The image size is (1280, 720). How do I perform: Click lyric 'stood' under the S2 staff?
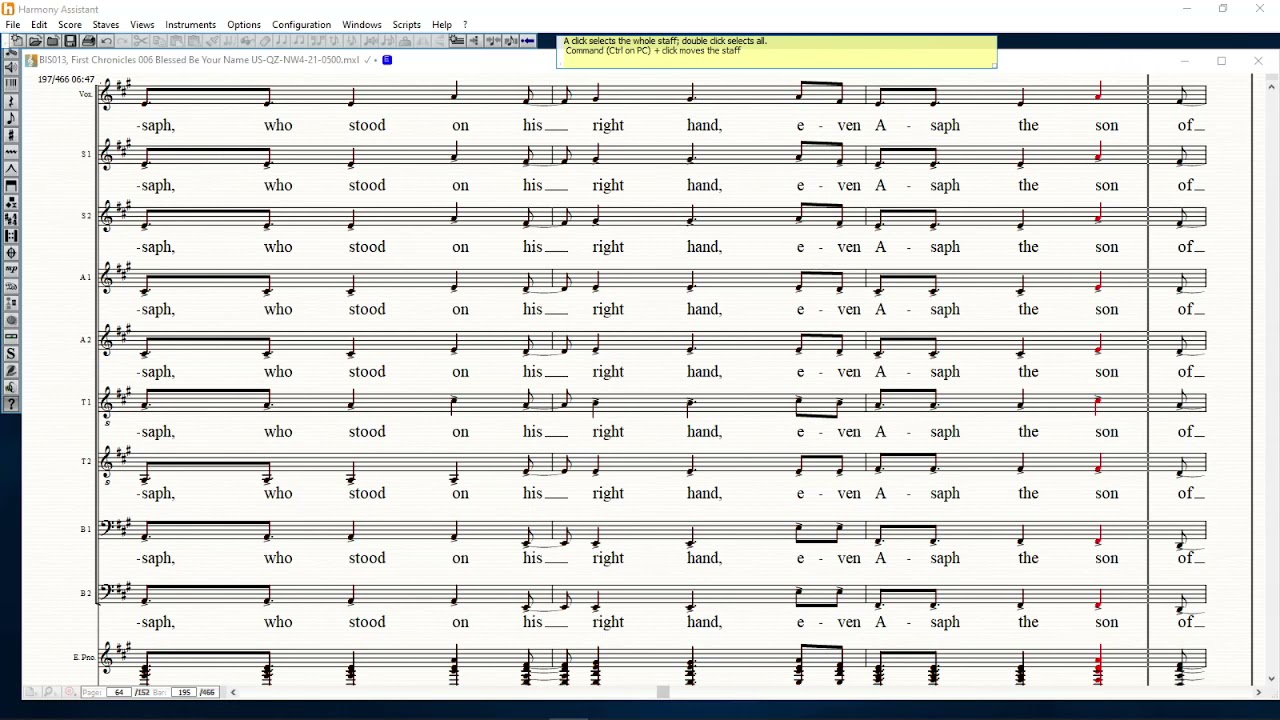(x=367, y=247)
